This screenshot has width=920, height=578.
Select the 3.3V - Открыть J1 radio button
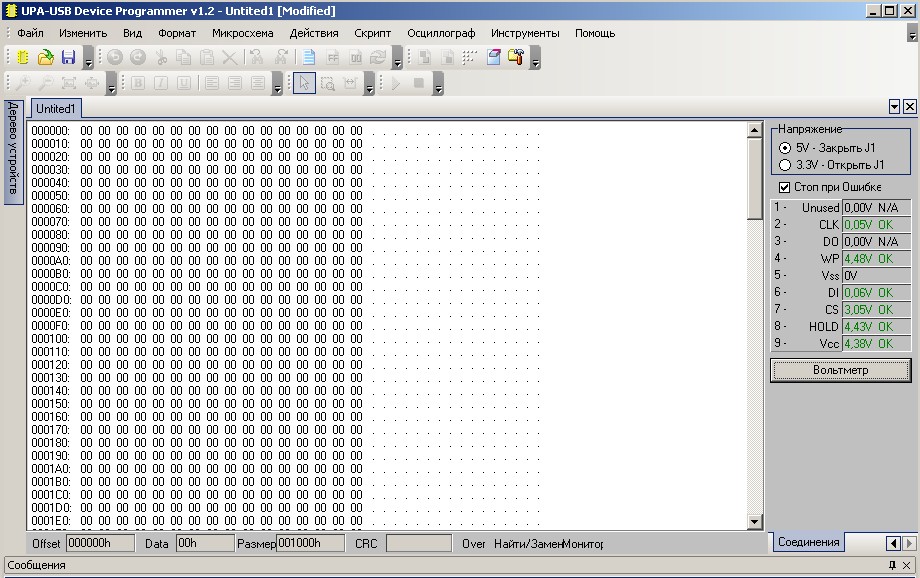point(785,165)
